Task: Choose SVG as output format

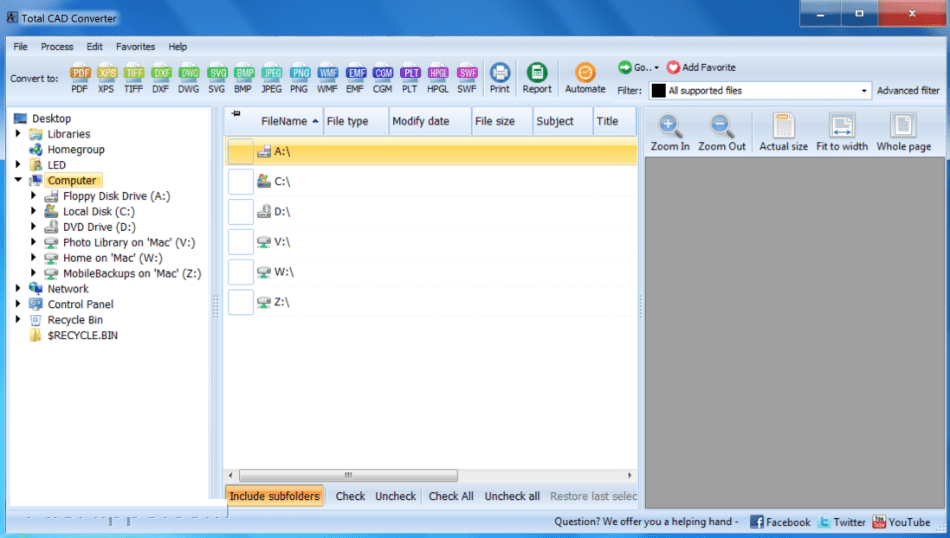Action: click(x=217, y=78)
